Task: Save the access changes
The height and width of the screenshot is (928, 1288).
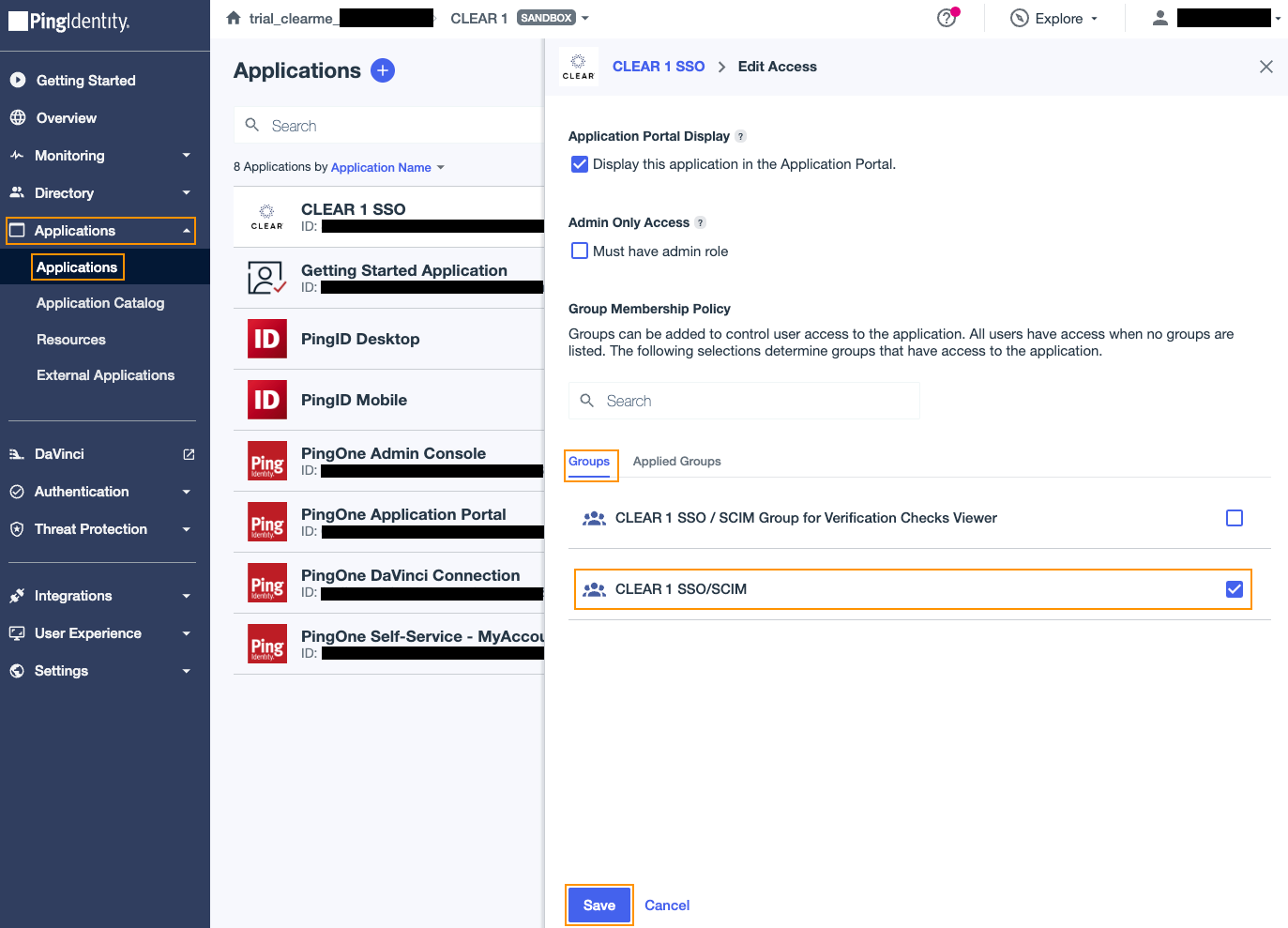Action: (x=599, y=905)
